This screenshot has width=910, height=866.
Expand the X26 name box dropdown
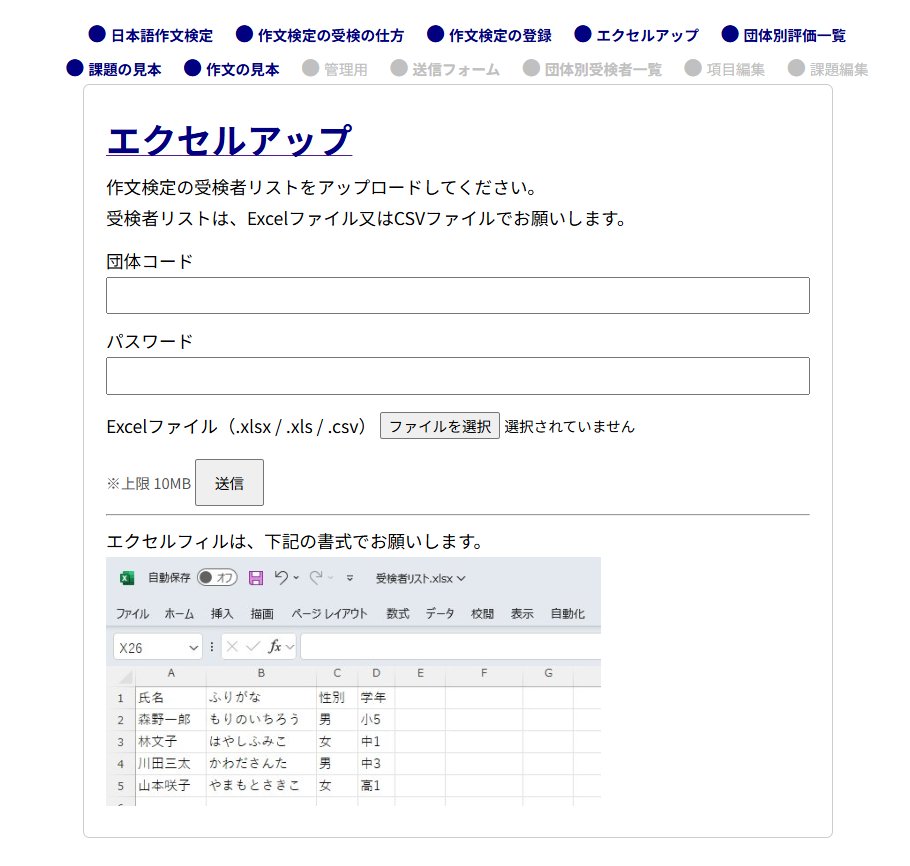tap(193, 648)
